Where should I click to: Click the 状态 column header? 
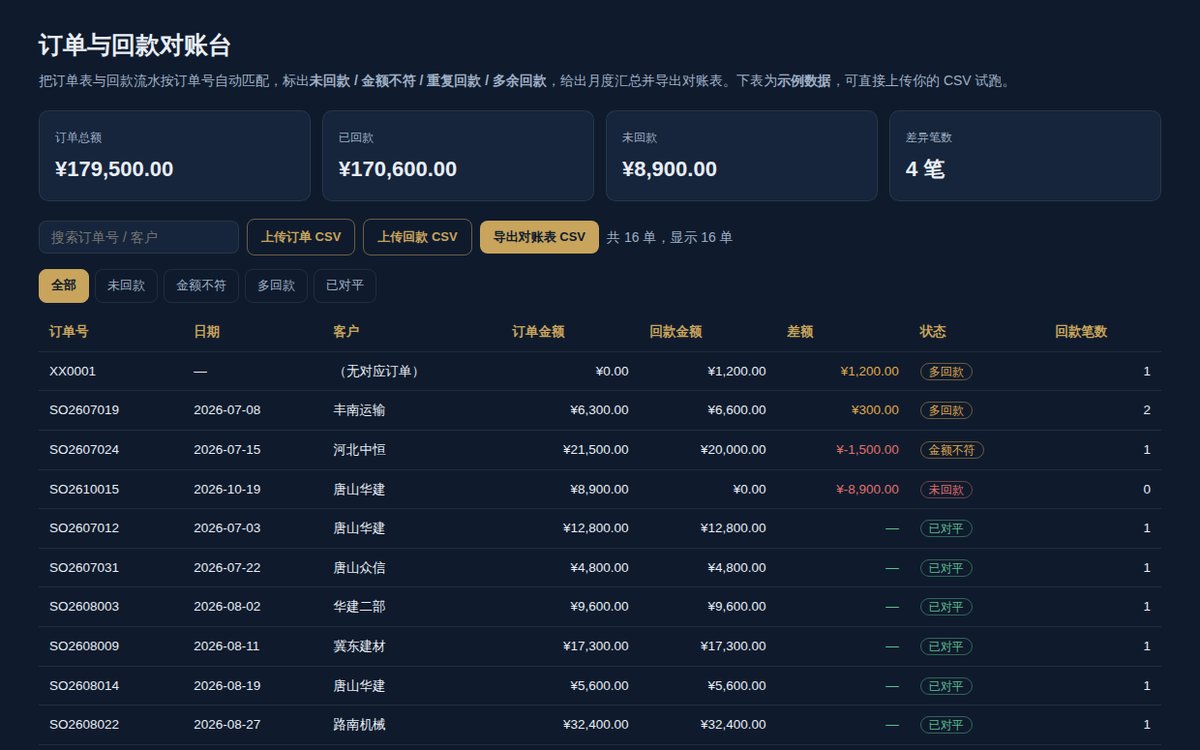pyautogui.click(x=933, y=332)
